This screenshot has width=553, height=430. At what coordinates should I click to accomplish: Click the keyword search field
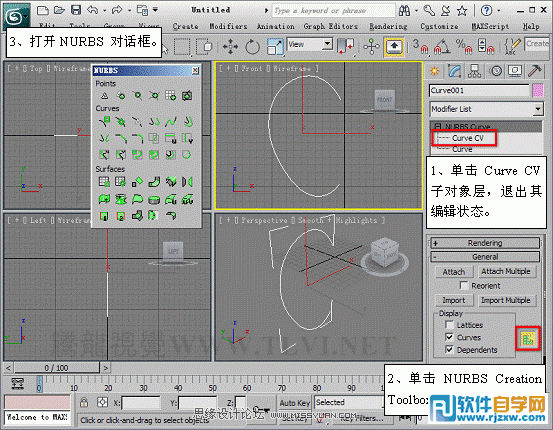334,11
